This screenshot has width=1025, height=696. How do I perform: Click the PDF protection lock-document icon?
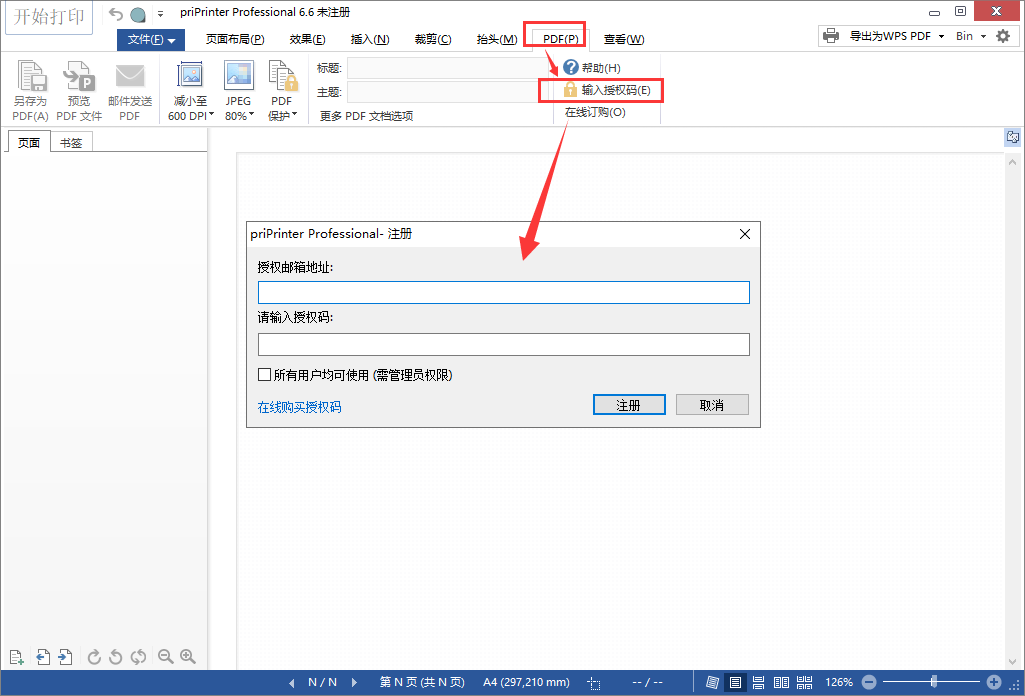click(283, 75)
